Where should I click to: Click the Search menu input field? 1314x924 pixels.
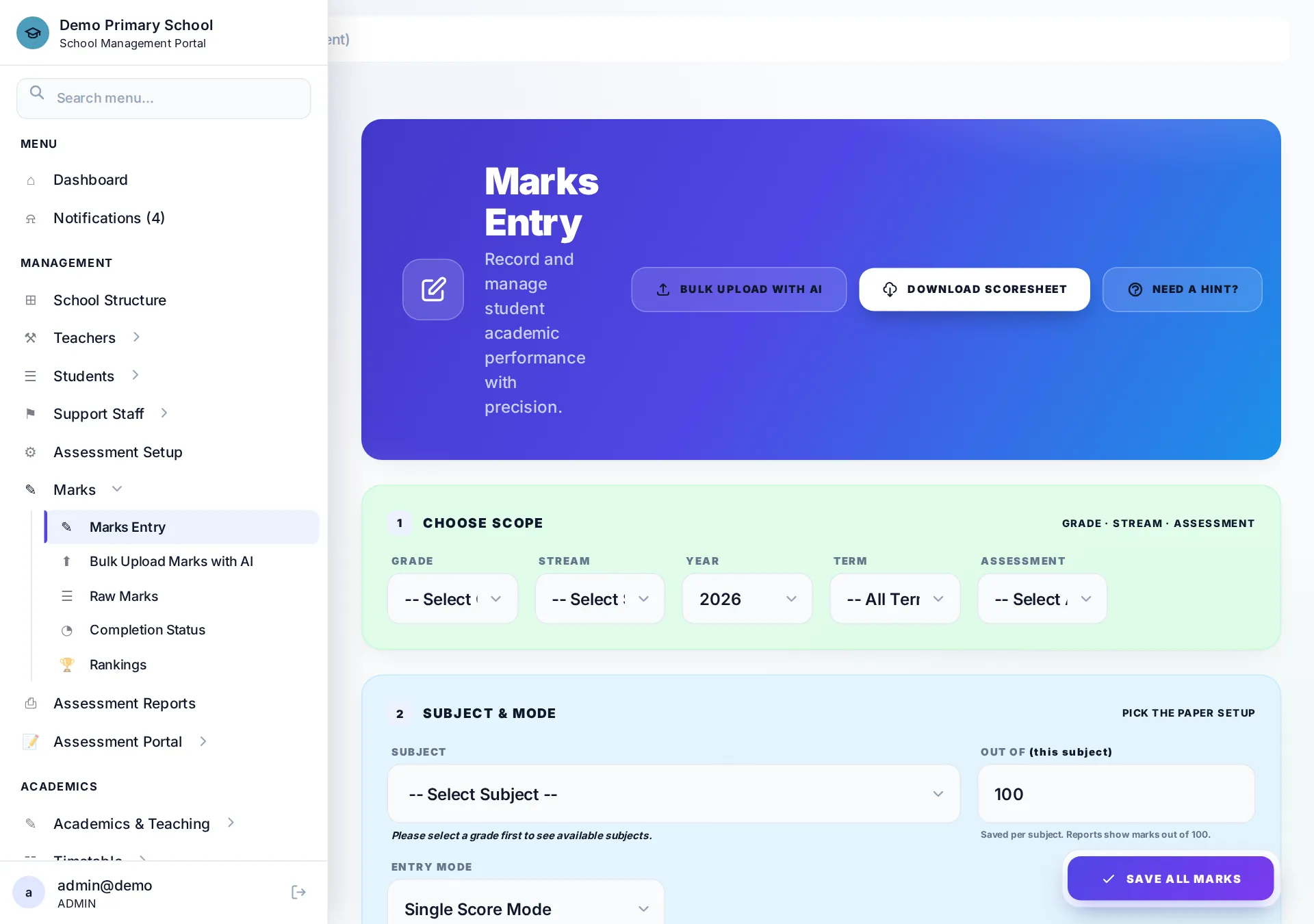tap(164, 99)
